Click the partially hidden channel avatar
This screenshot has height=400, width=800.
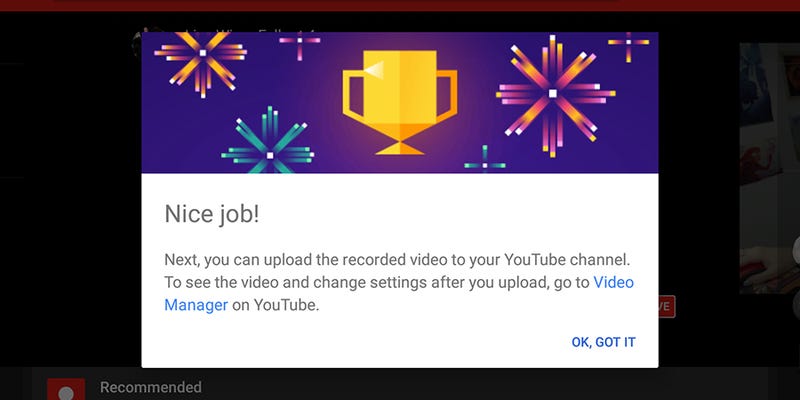(136, 43)
